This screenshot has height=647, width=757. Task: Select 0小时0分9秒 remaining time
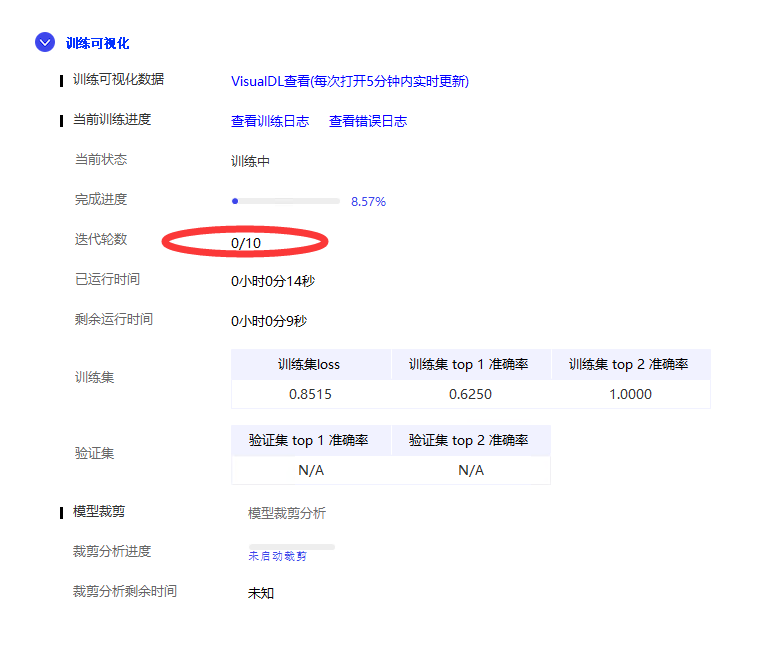pyautogui.click(x=269, y=321)
